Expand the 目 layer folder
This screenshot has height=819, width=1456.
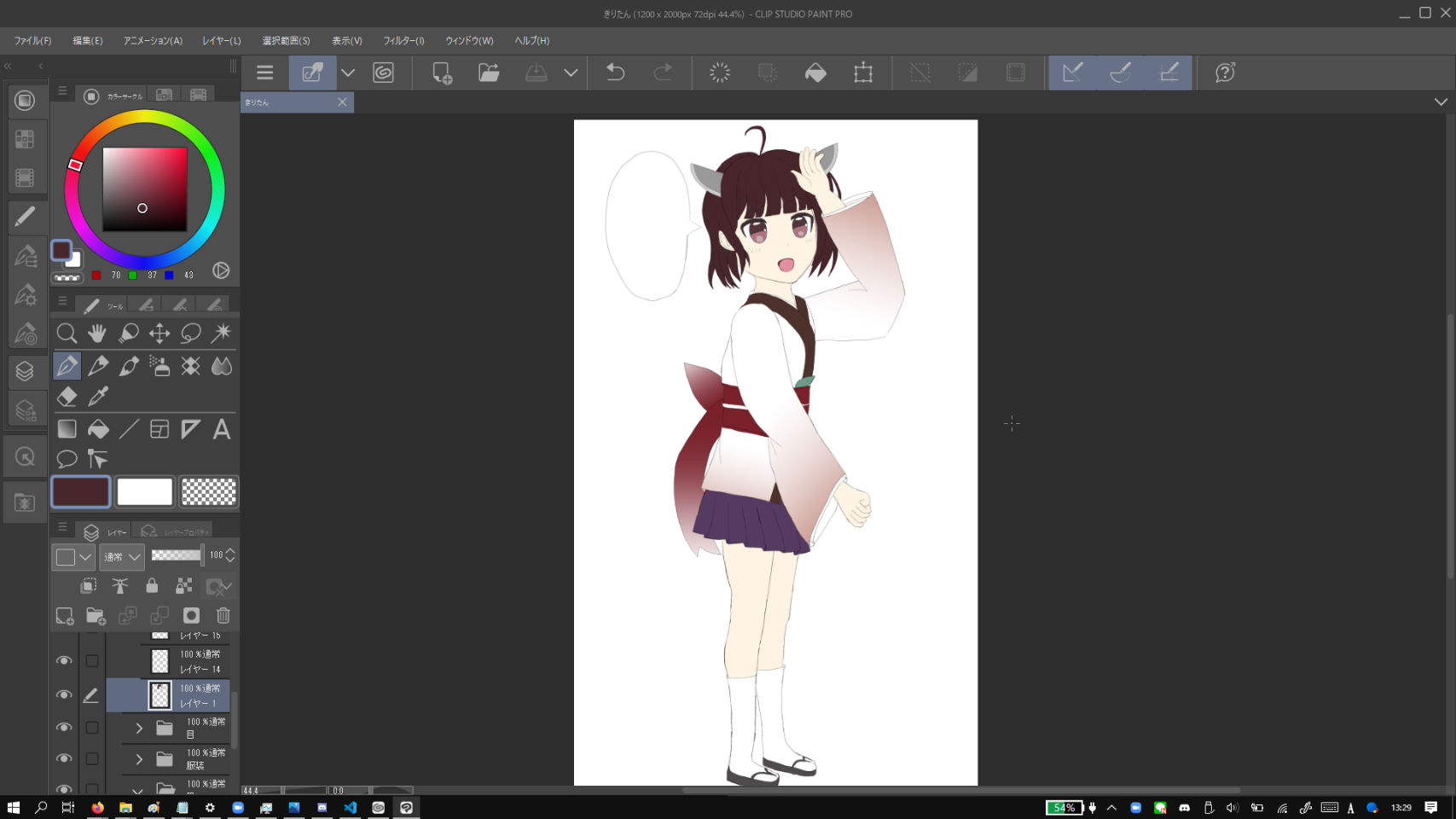(x=139, y=729)
